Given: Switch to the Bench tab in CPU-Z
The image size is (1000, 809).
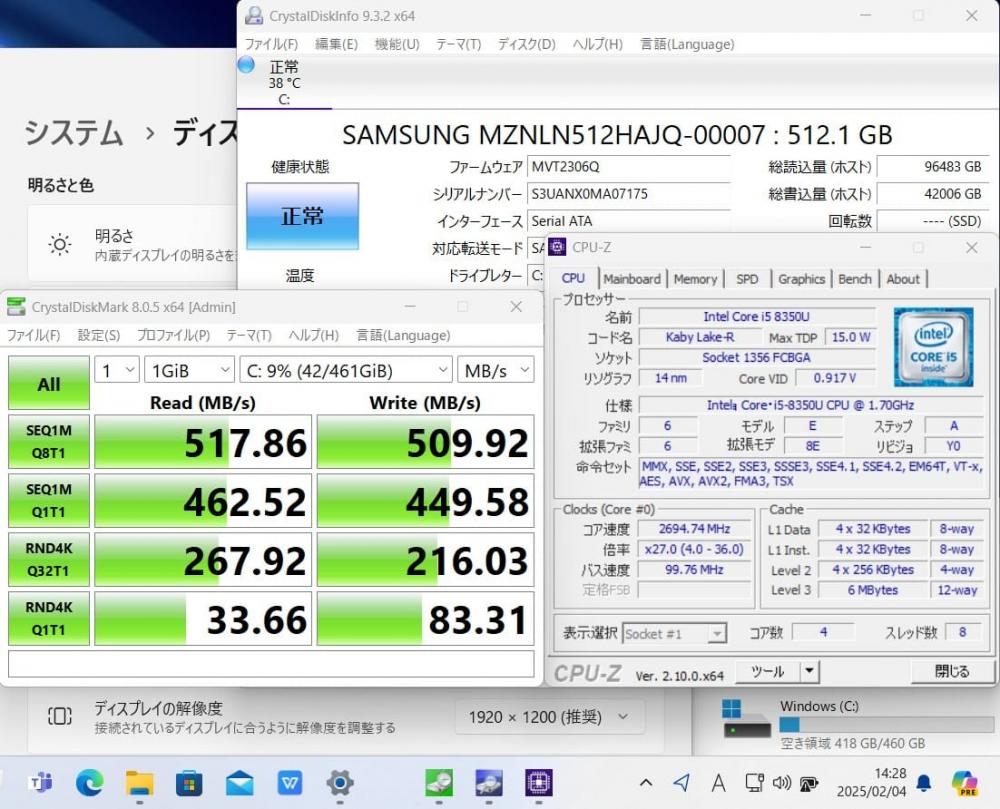Looking at the screenshot, I should pyautogui.click(x=855, y=279).
